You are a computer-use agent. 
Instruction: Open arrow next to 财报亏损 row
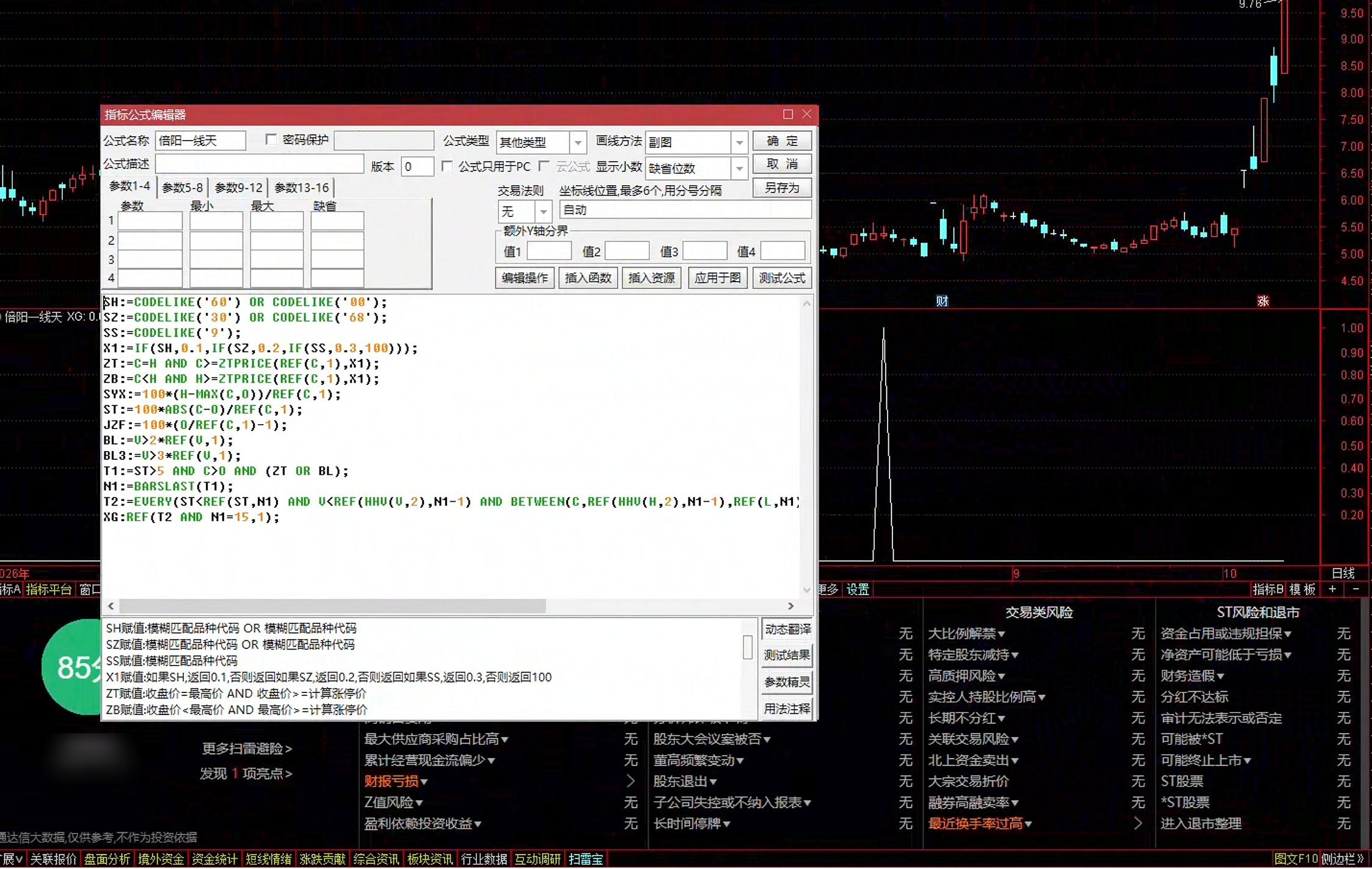pyautogui.click(x=631, y=781)
